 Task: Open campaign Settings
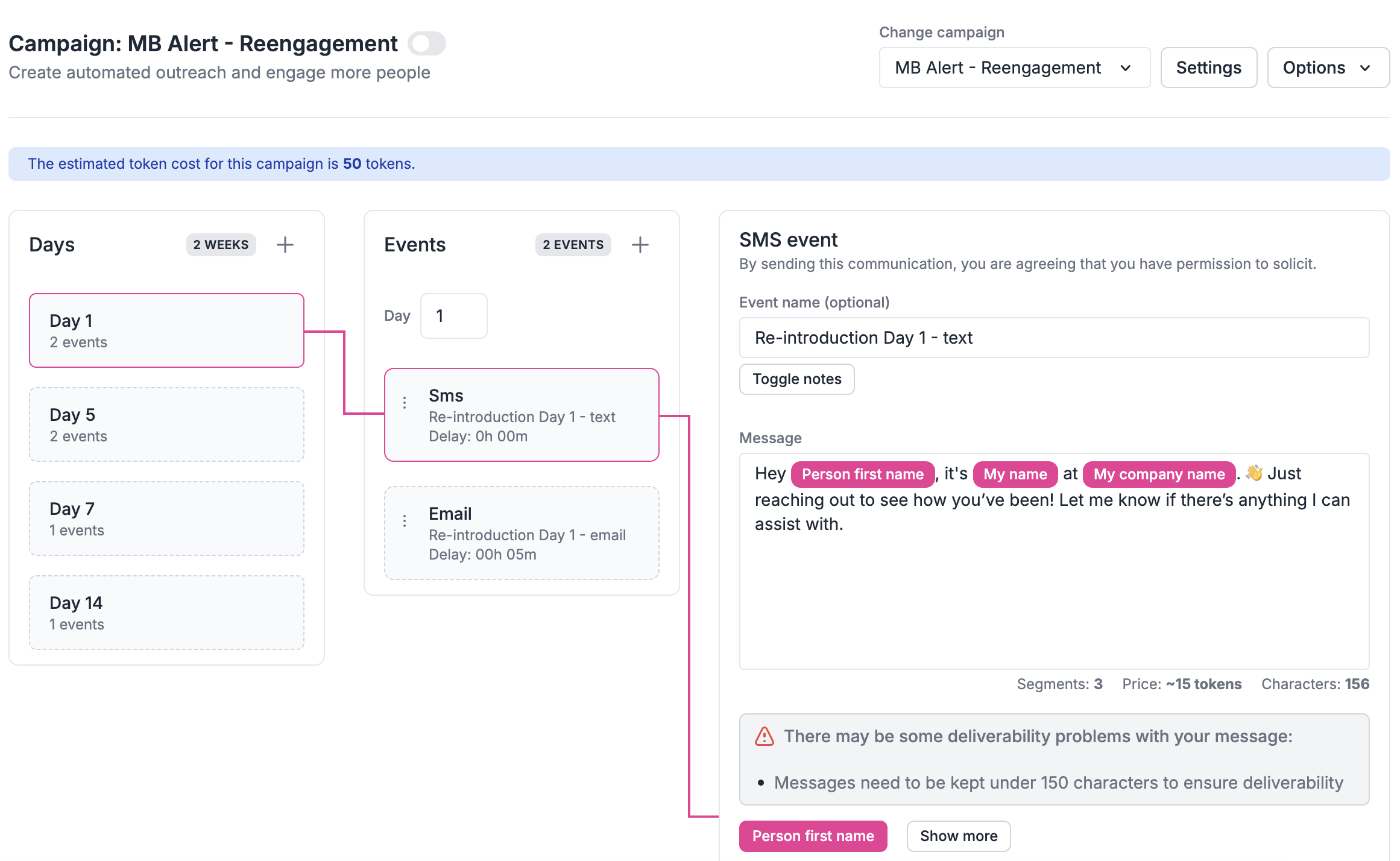[x=1208, y=67]
